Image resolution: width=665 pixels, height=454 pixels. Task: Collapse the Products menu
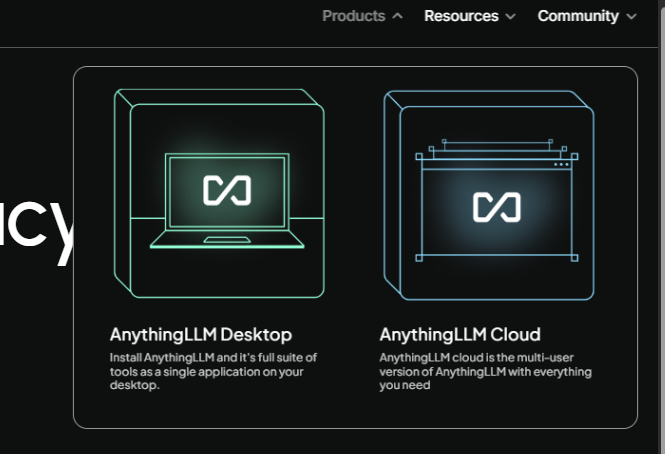362,16
